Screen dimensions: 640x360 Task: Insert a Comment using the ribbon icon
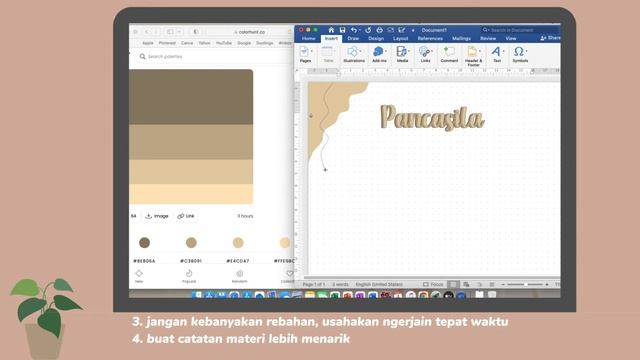[449, 52]
